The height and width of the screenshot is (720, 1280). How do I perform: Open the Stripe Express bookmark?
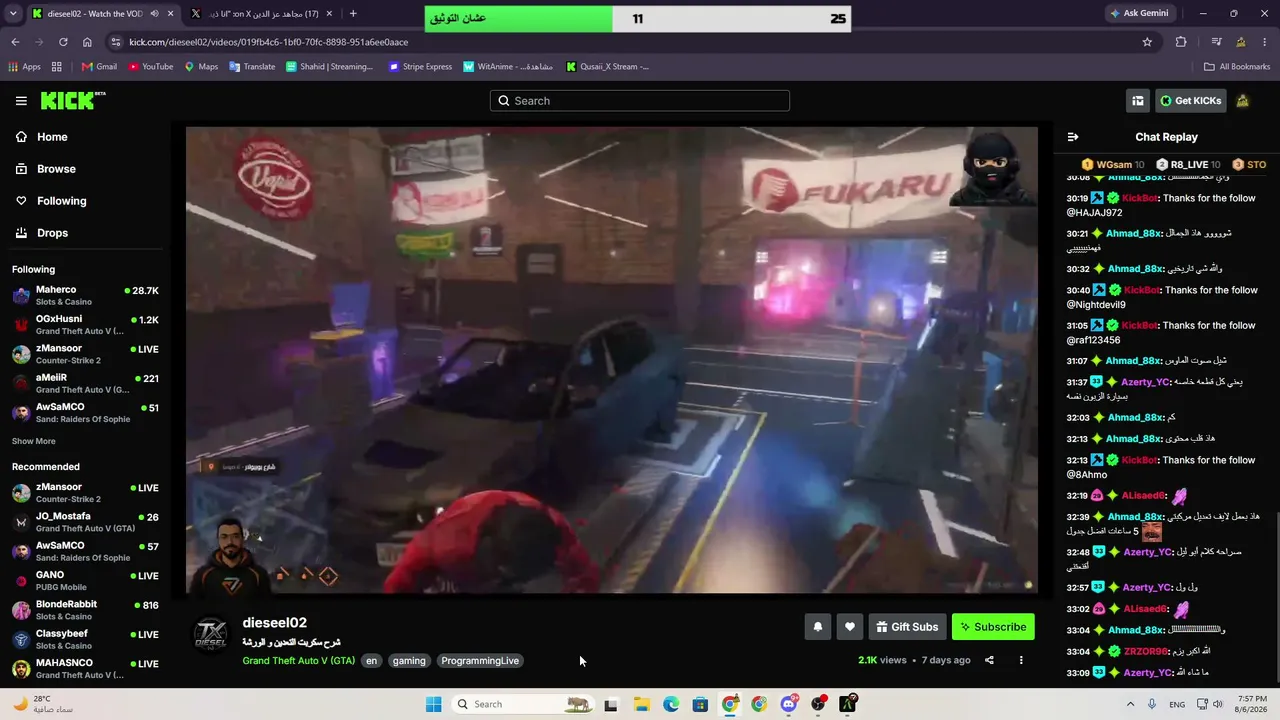pyautogui.click(x=420, y=67)
